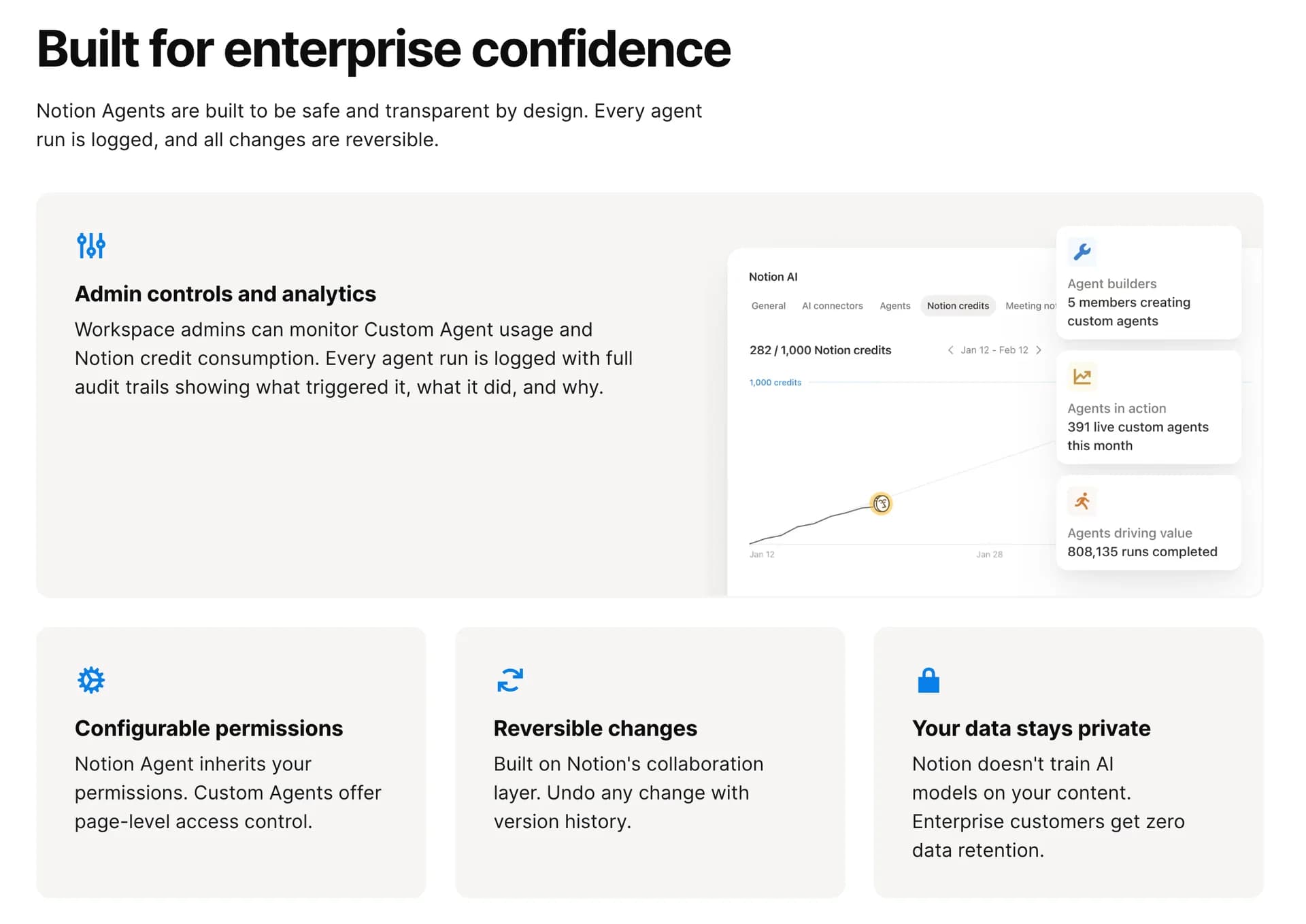1306x924 pixels.
Task: Select the Agents tab in Notion AI
Action: click(x=894, y=306)
